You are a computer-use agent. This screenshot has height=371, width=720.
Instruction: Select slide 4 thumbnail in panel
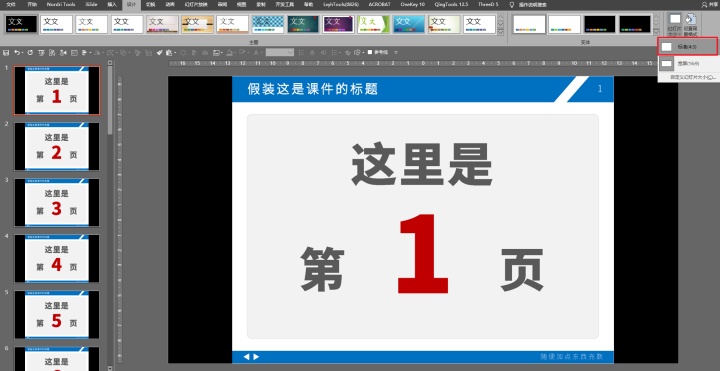click(x=56, y=259)
